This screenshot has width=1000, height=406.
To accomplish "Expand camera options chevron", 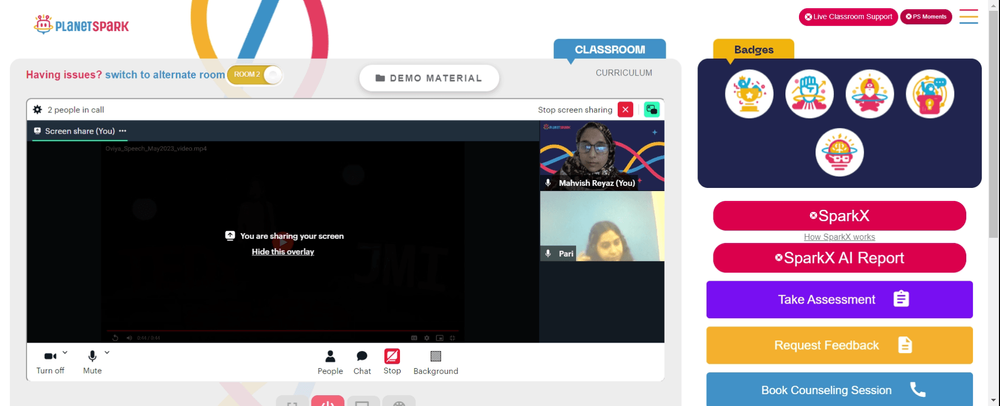I will click(x=65, y=352).
